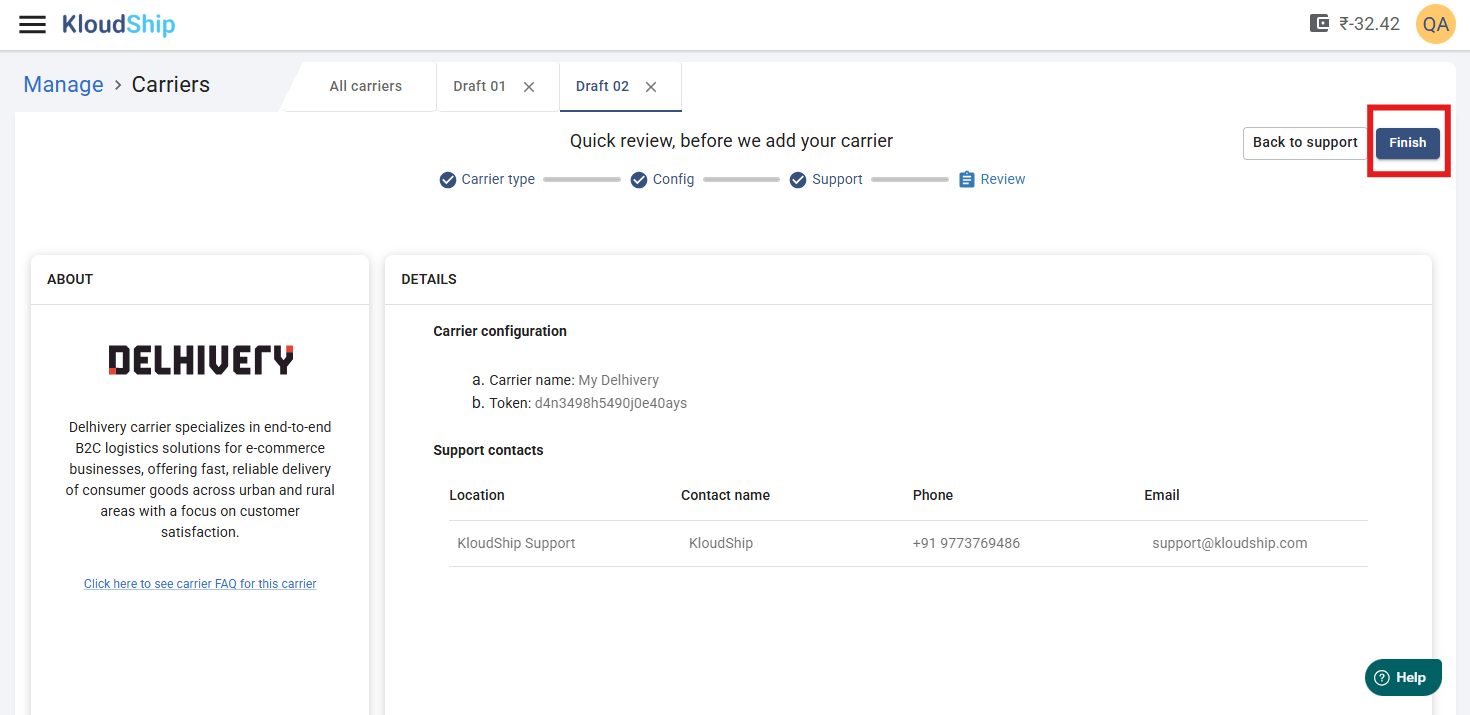Click the Back to support button

click(1305, 142)
